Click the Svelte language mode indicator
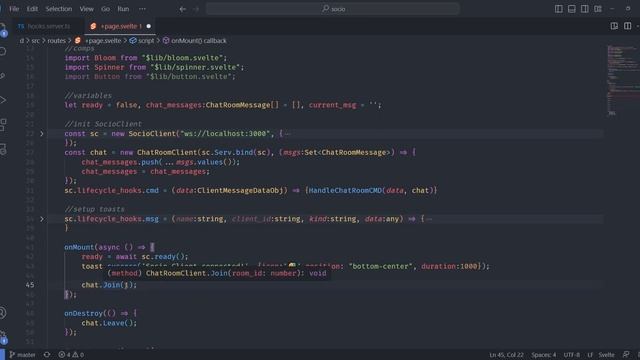The image size is (640, 360). tap(607, 355)
